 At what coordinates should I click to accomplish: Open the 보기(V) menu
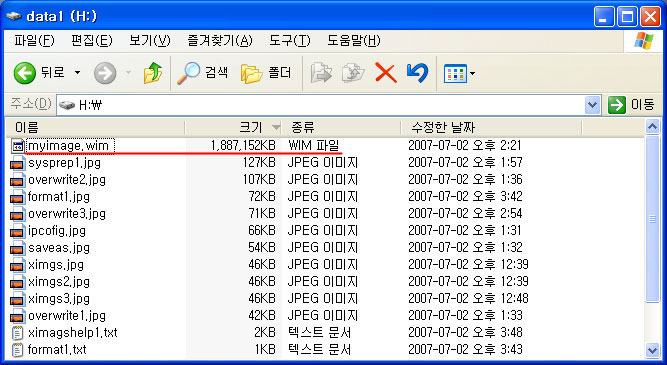[x=150, y=41]
